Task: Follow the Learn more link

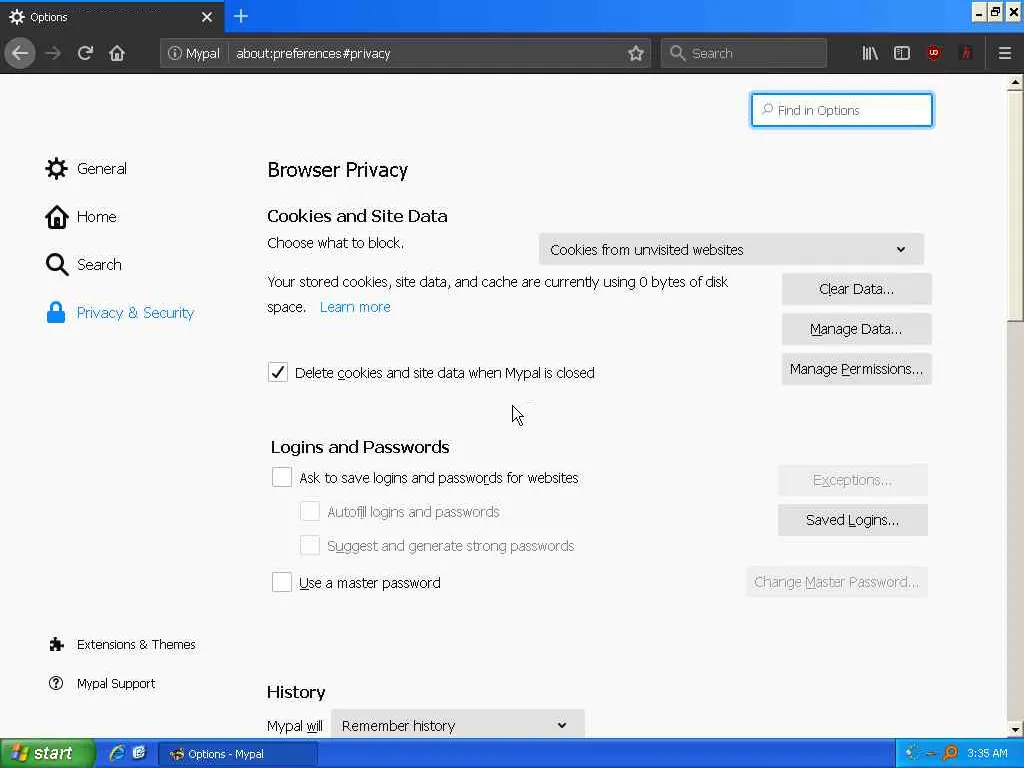Action: click(355, 307)
